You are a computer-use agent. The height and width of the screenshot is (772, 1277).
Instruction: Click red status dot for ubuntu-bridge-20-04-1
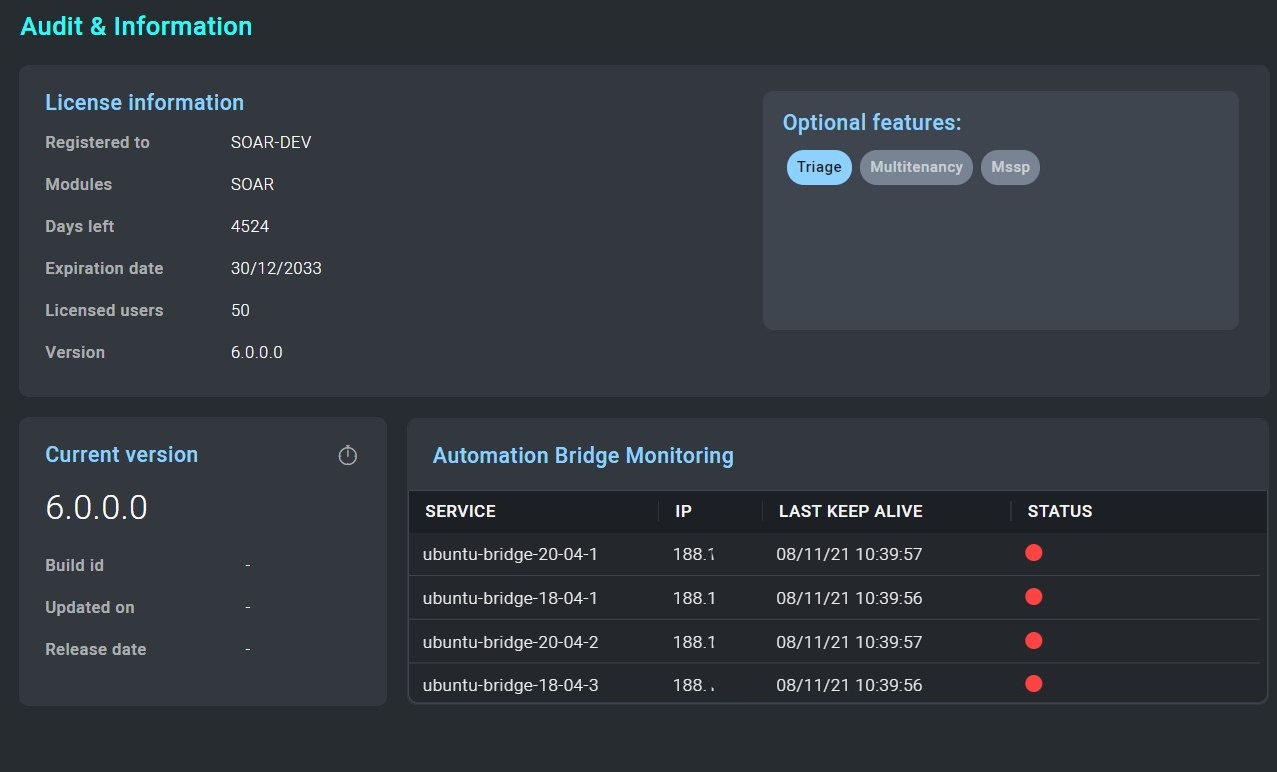pyautogui.click(x=1034, y=553)
